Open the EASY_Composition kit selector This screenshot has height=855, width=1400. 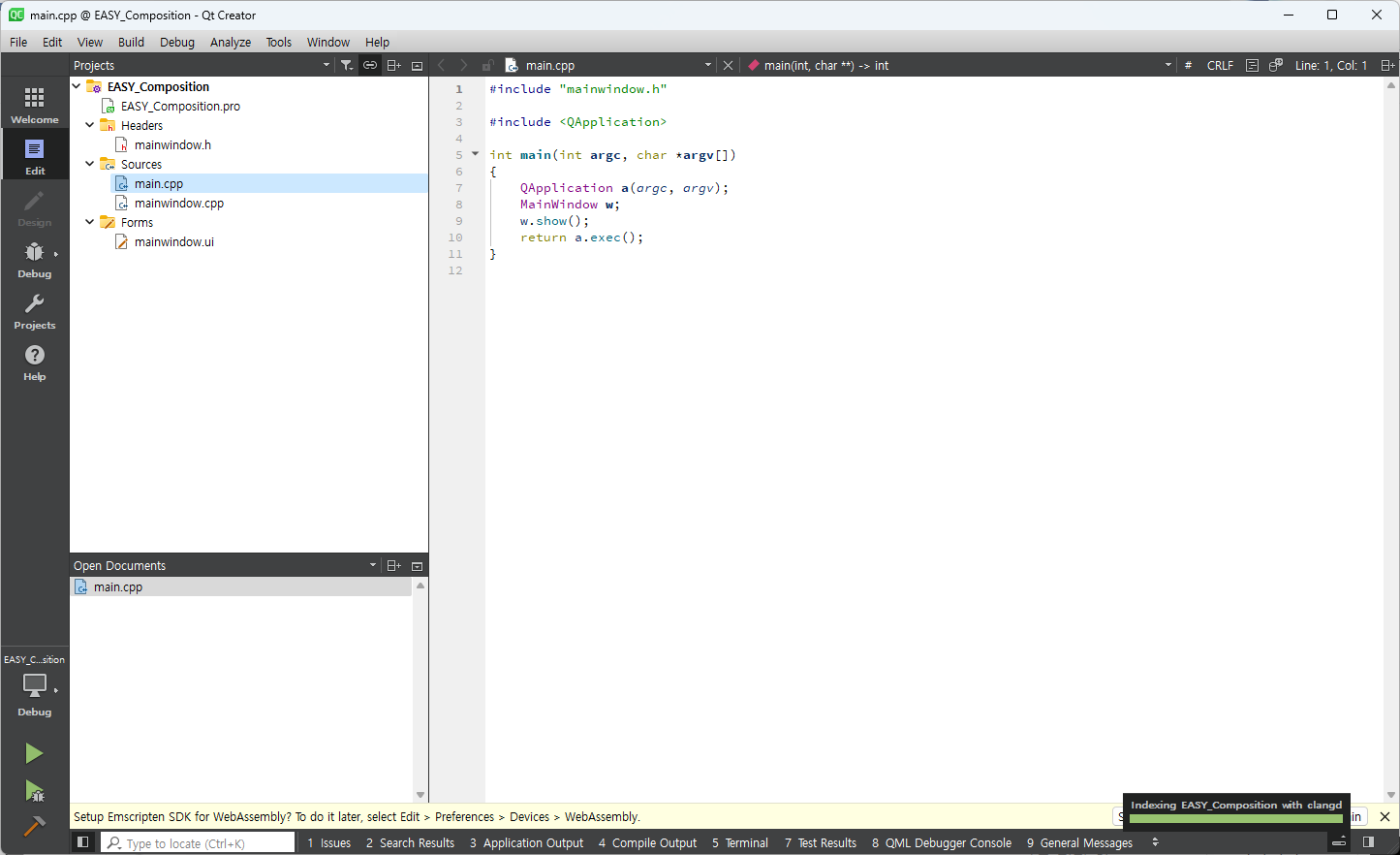(35, 686)
